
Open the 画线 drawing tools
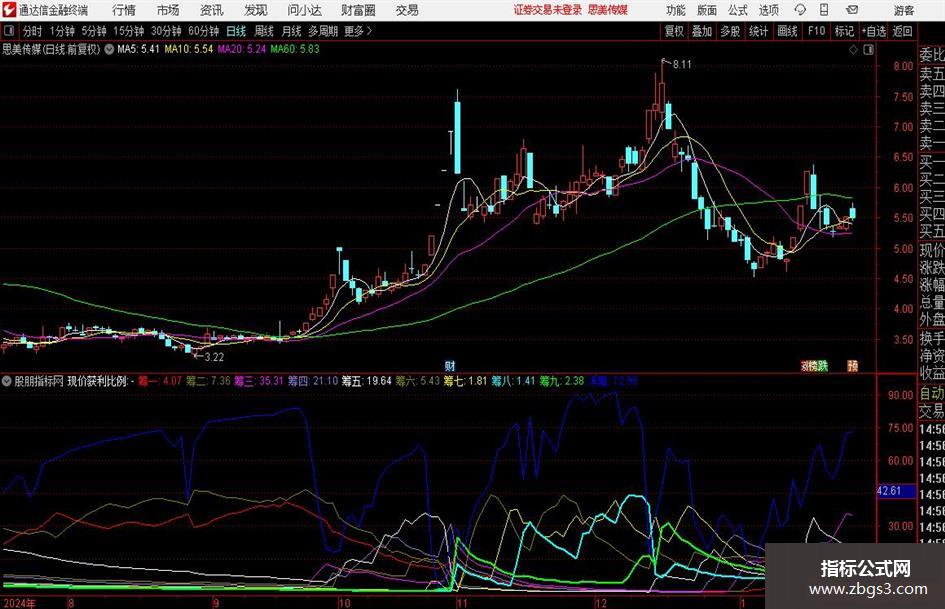click(x=787, y=31)
